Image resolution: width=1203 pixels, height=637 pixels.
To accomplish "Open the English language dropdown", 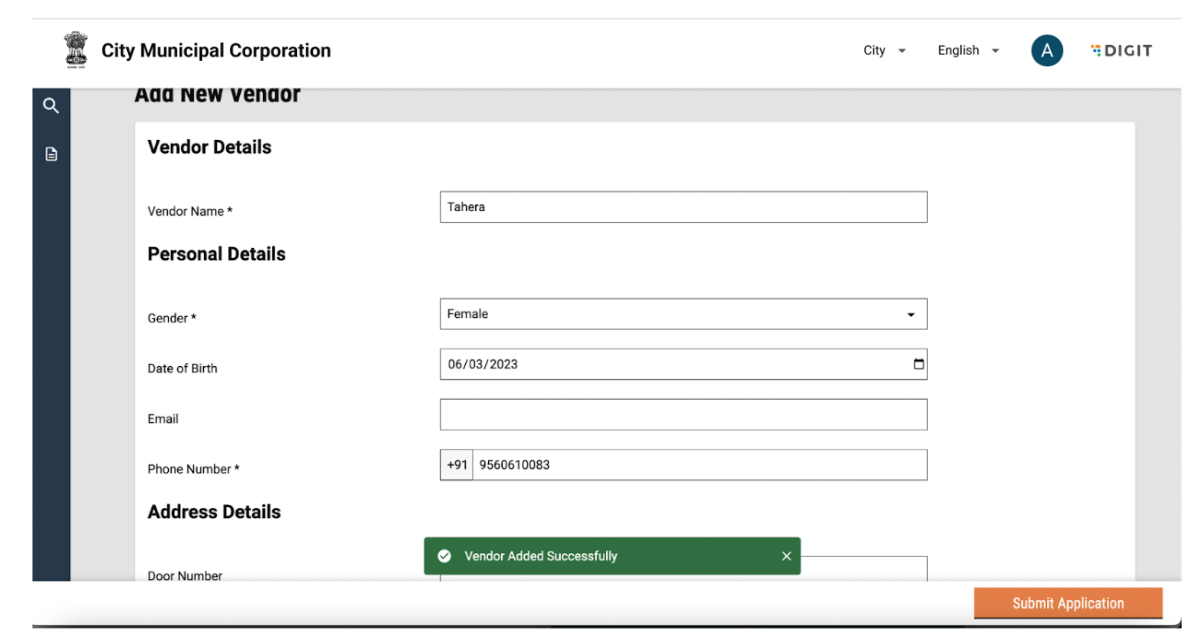I will coord(967,51).
